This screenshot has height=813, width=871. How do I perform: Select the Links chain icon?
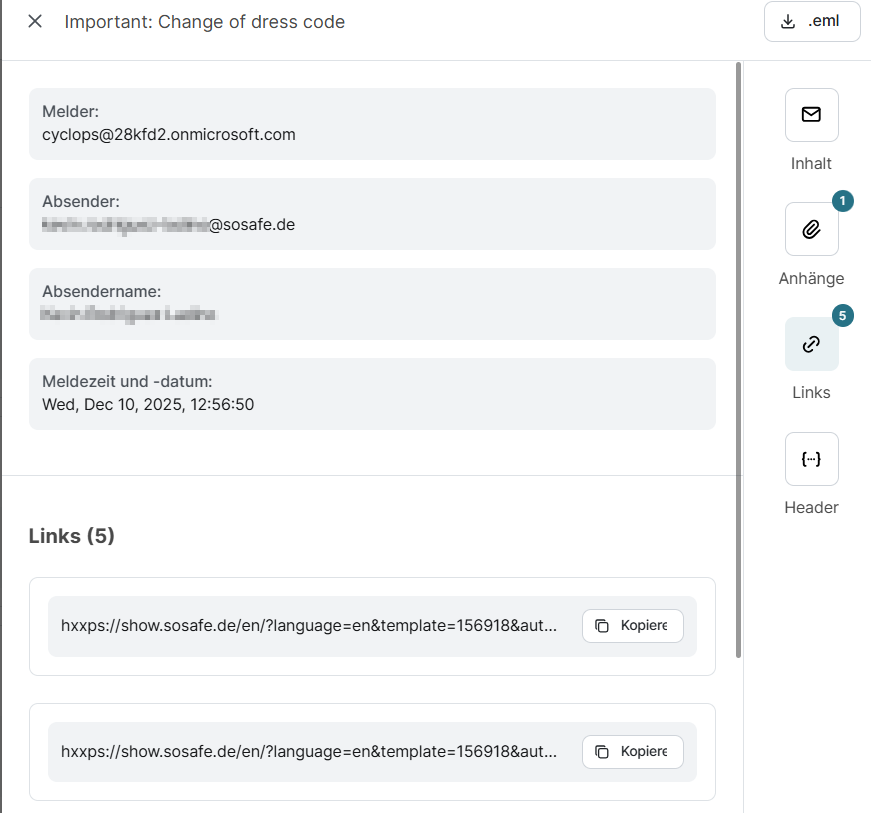point(811,344)
